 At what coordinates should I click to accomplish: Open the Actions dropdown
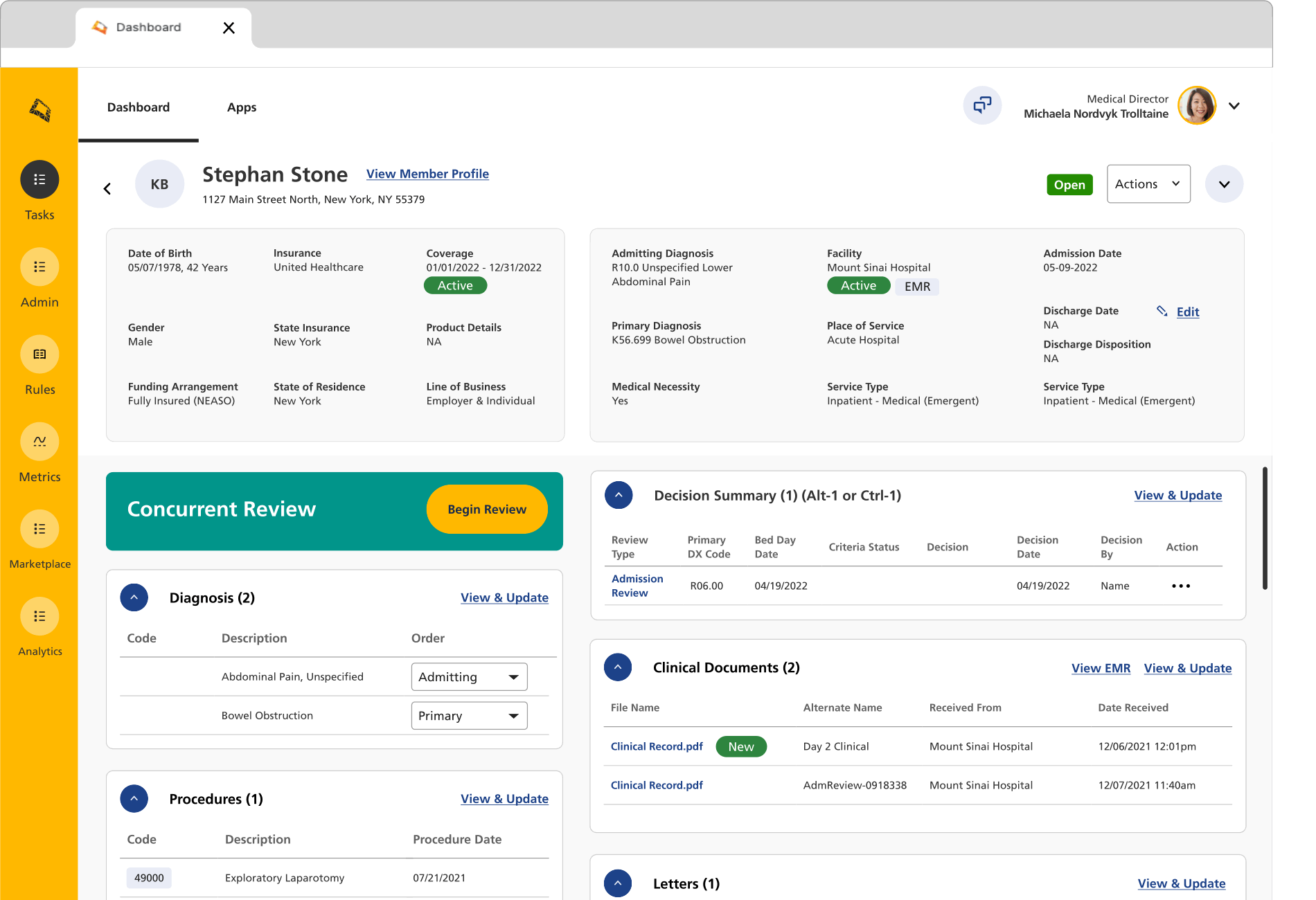coord(1148,184)
